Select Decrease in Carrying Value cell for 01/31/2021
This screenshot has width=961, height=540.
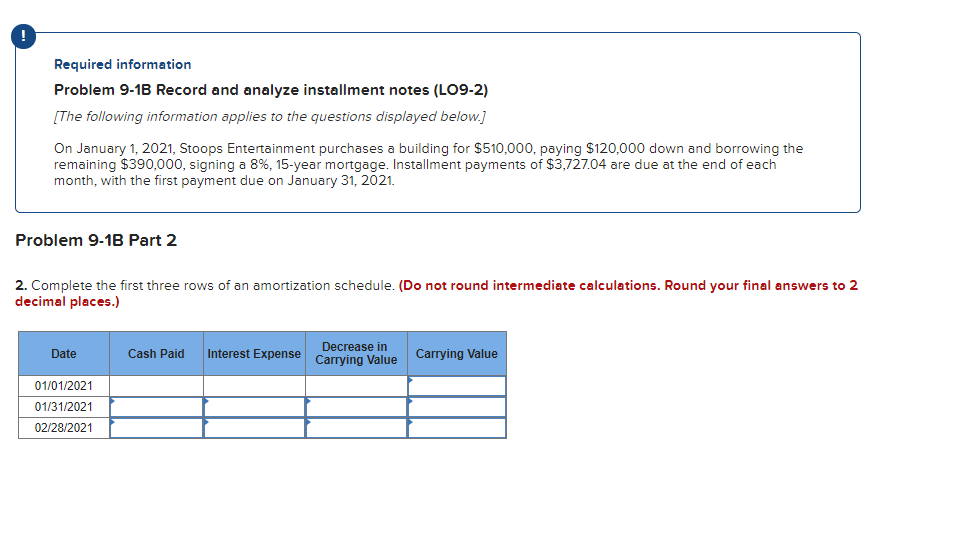pos(356,407)
